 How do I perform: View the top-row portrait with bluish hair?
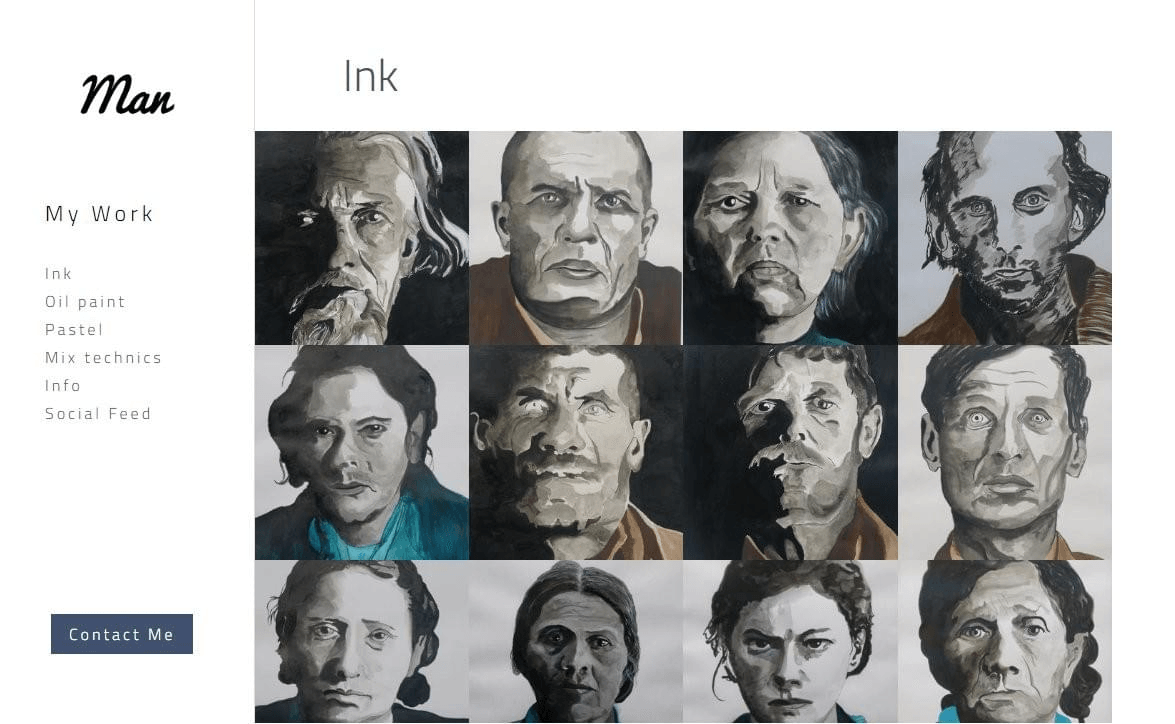(790, 238)
